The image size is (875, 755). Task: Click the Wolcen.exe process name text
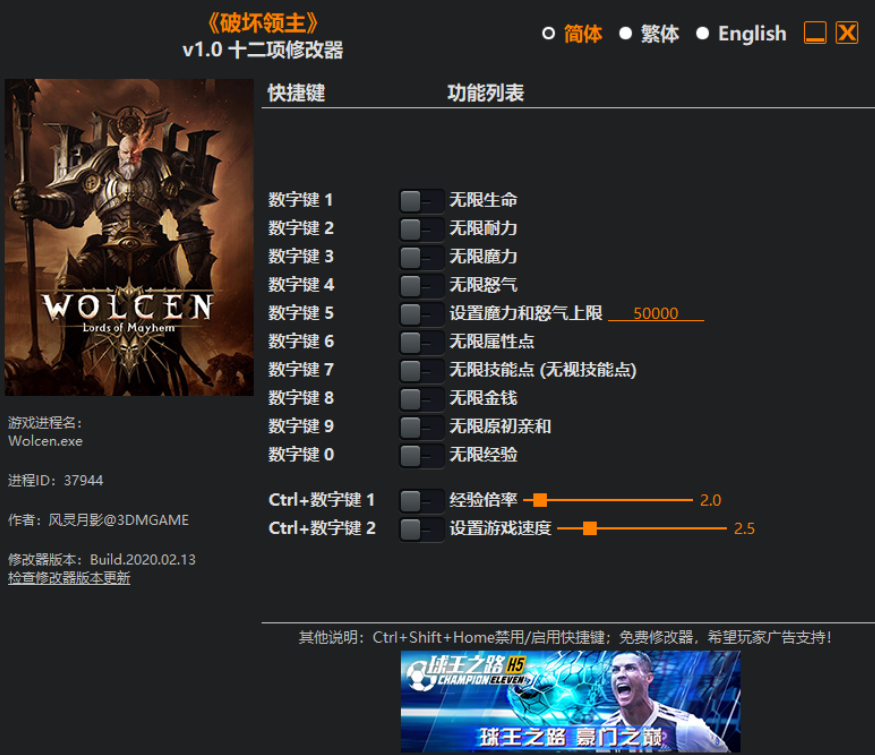point(45,441)
